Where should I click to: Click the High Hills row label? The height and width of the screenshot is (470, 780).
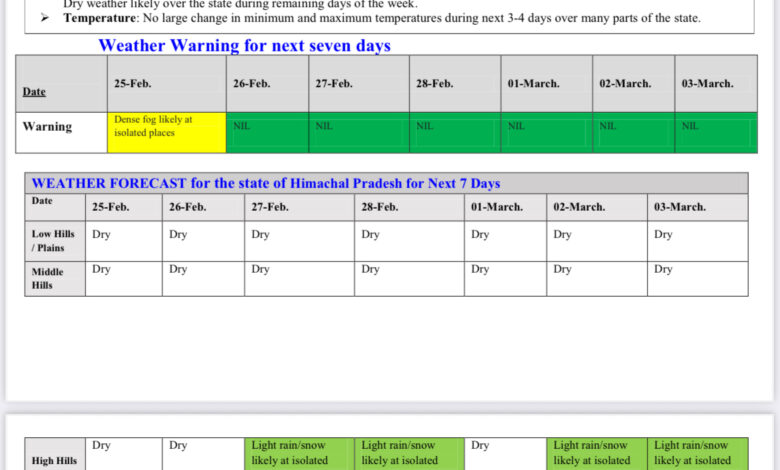coord(54,460)
